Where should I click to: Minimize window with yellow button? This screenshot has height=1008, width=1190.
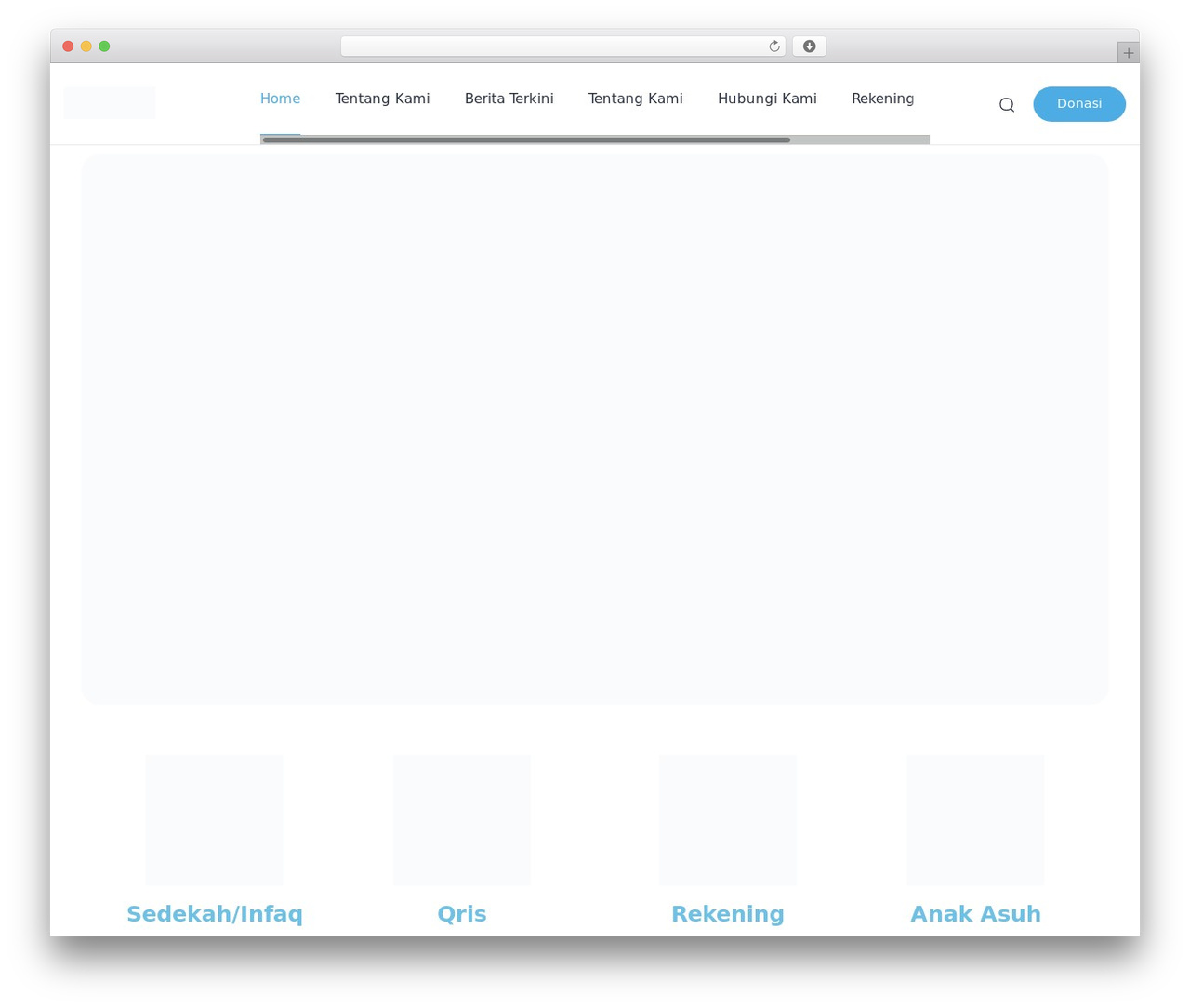86,46
